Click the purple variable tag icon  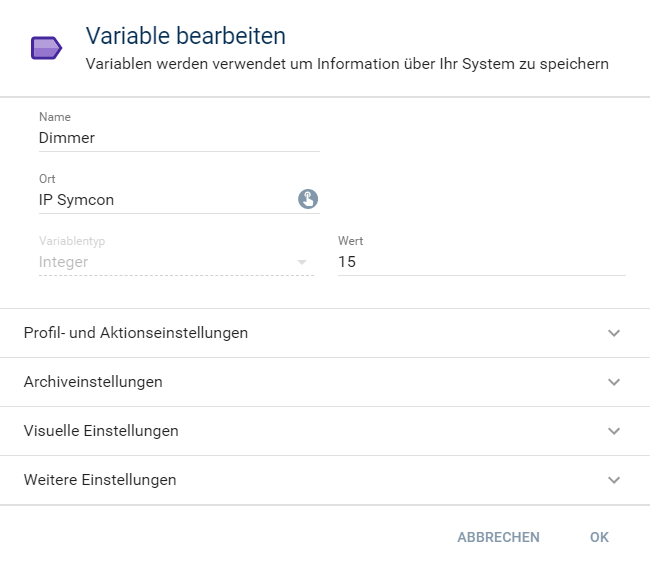pos(46,48)
